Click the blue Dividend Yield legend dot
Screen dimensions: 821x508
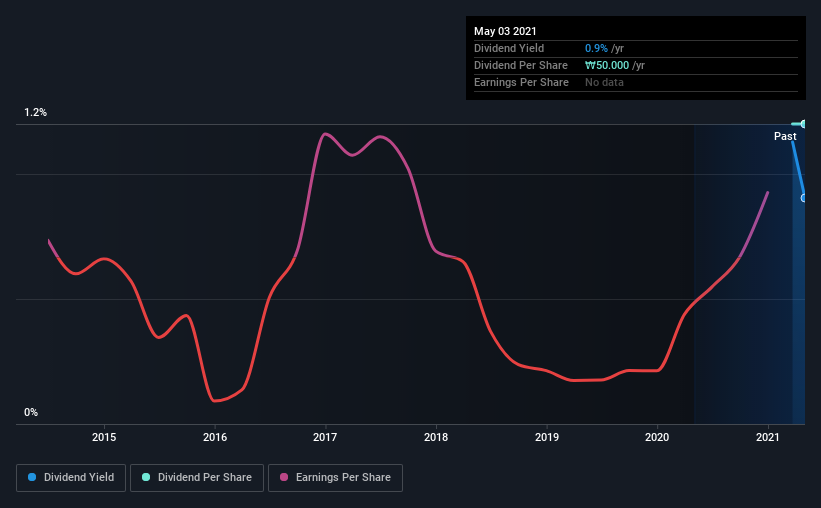tap(32, 477)
